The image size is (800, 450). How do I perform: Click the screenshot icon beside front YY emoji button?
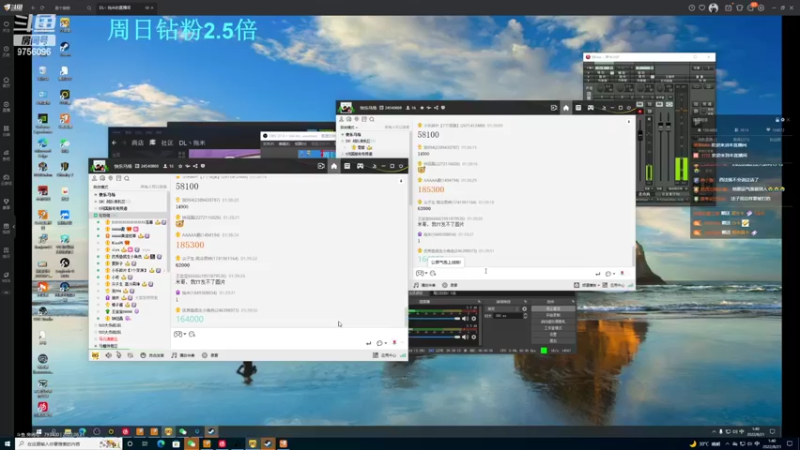192,334
